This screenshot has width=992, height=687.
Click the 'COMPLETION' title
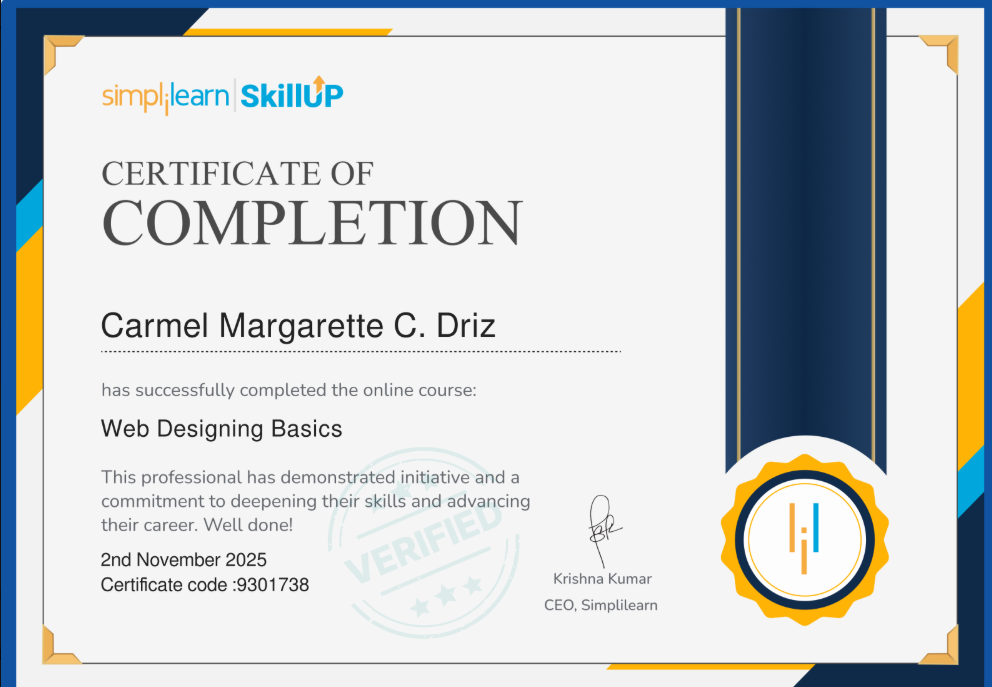[312, 223]
